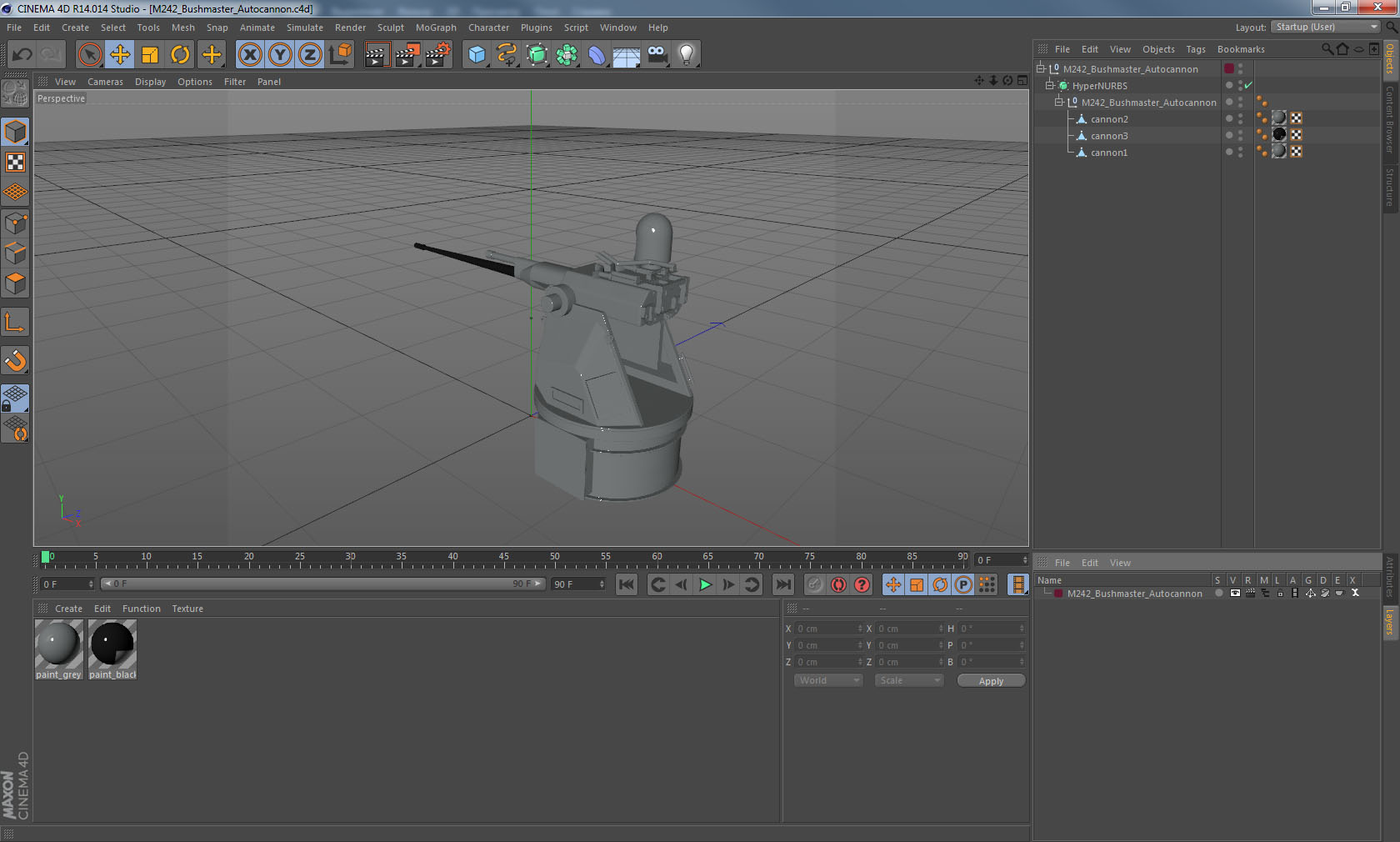This screenshot has width=1400, height=842.
Task: Open the deformer tools icon
Action: point(597,55)
